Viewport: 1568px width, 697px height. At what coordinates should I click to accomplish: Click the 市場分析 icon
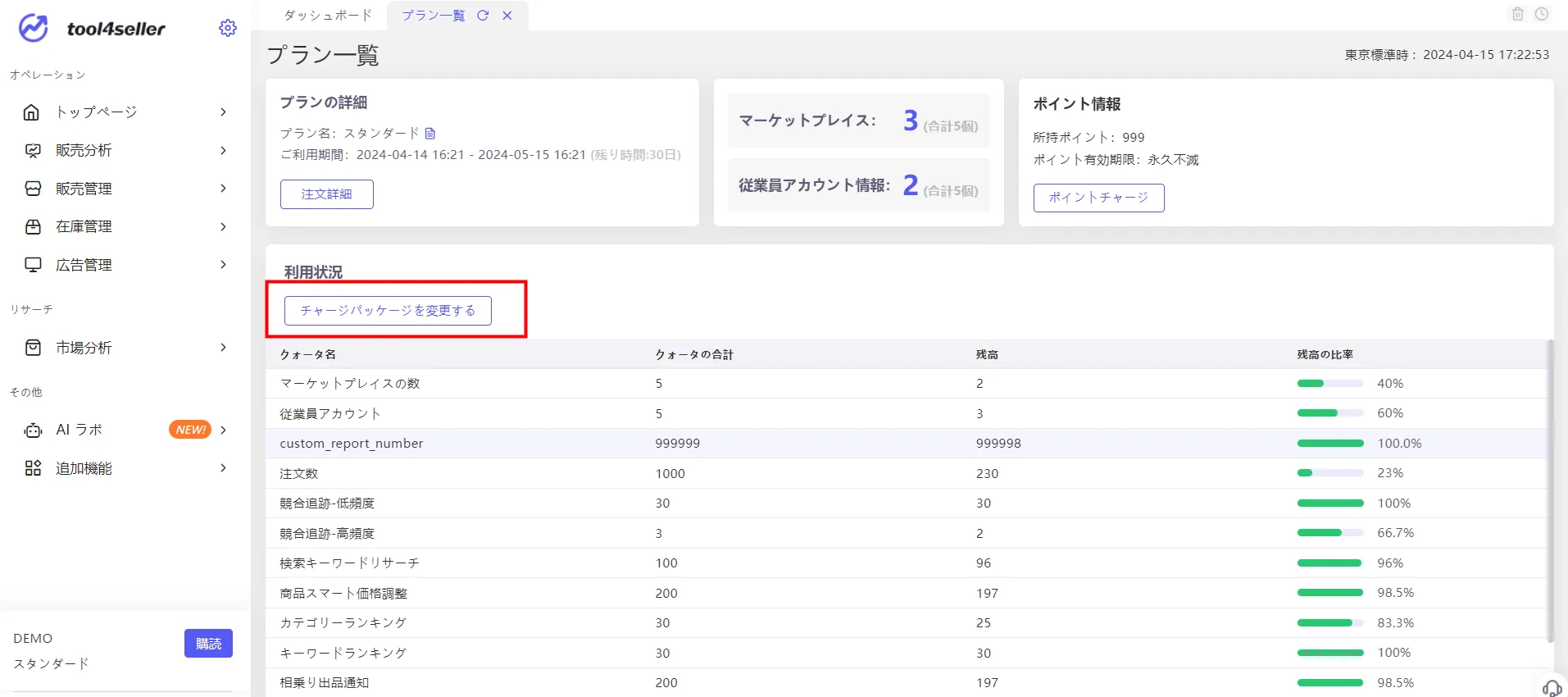[33, 348]
